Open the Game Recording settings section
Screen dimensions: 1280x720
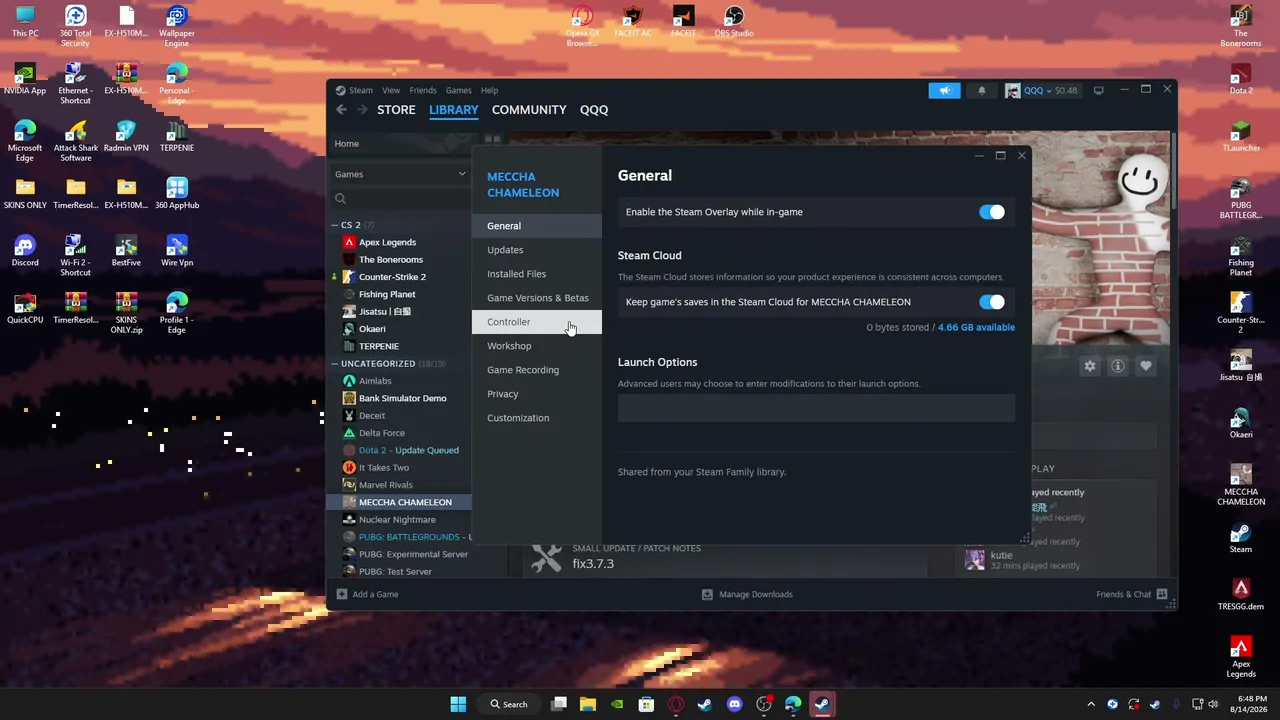coord(537,370)
